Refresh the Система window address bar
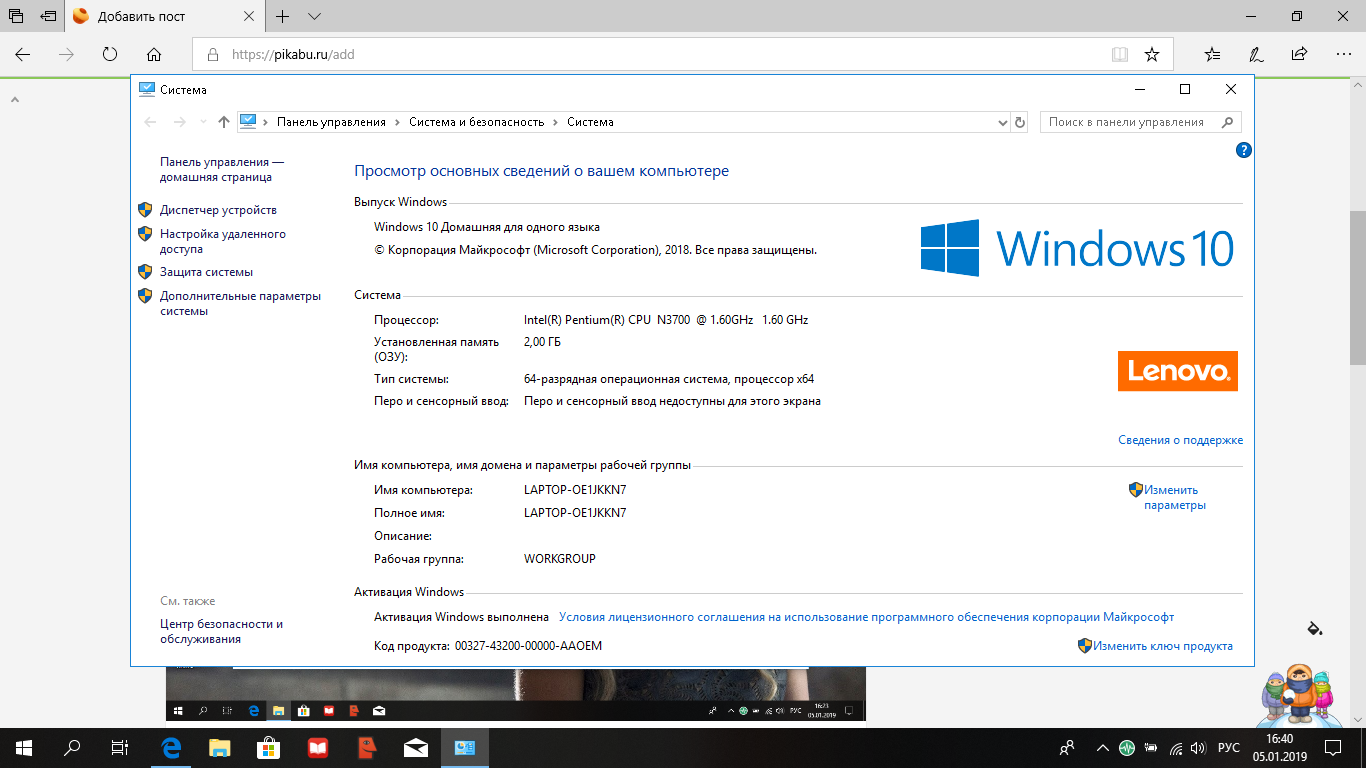Image resolution: width=1366 pixels, height=768 pixels. (x=1020, y=122)
